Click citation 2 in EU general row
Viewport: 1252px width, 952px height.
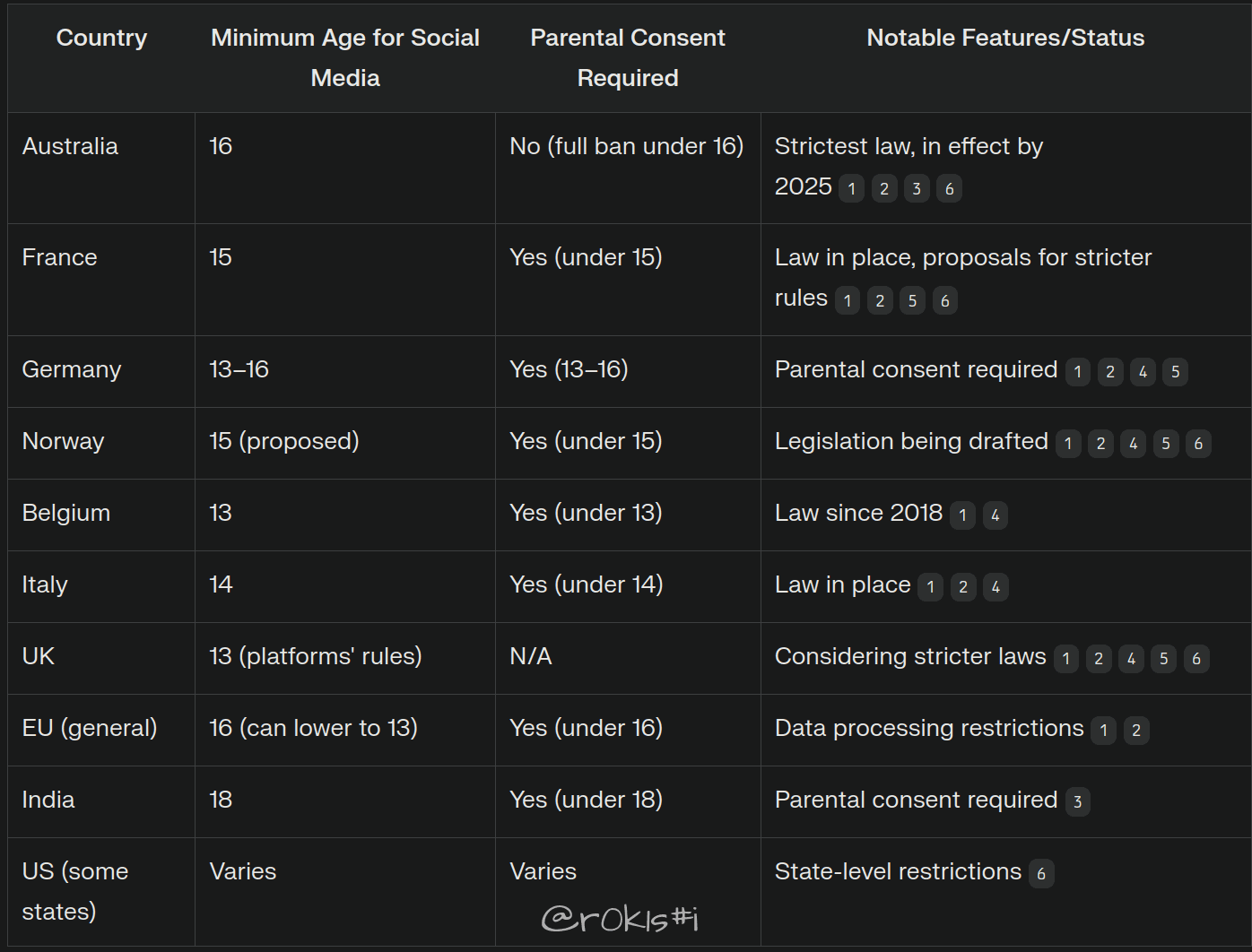point(1136,730)
